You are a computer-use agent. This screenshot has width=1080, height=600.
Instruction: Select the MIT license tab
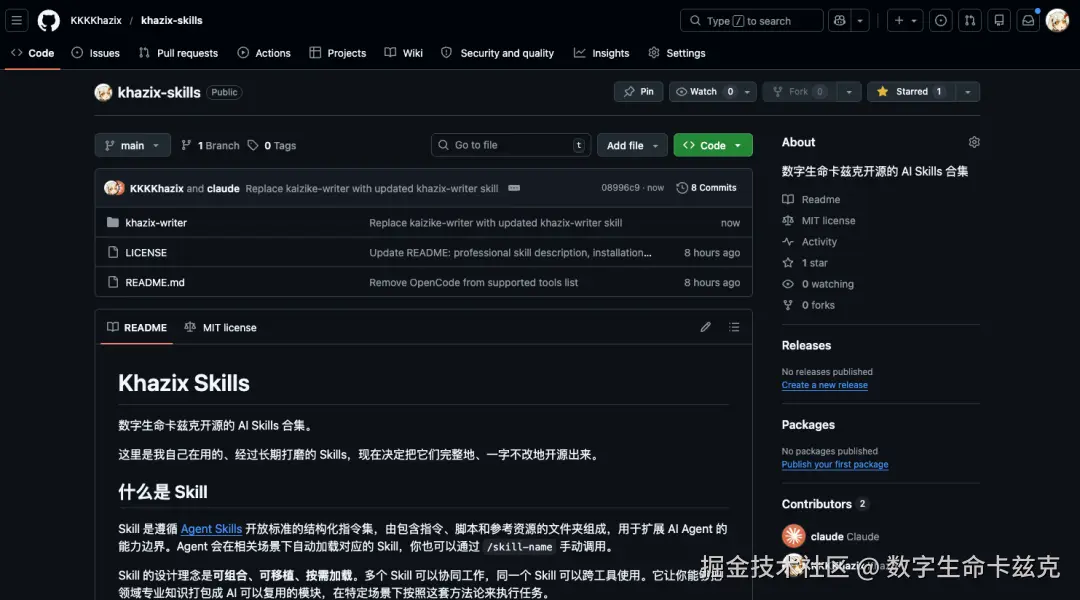click(220, 327)
